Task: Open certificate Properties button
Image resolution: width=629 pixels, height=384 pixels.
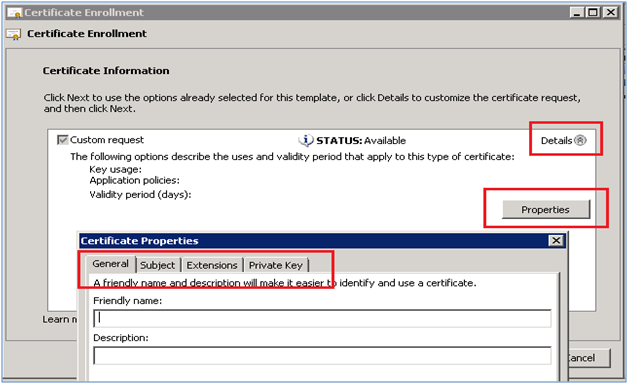Action: tap(546, 209)
